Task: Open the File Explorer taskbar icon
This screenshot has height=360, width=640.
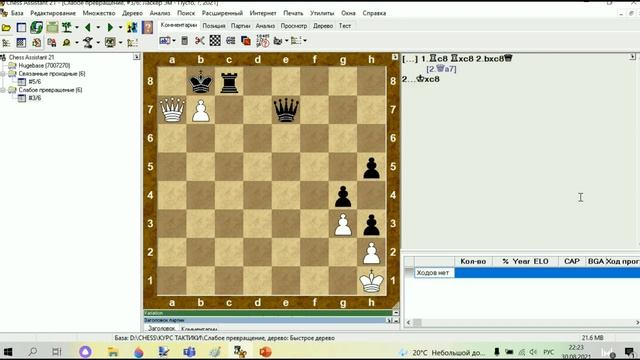Action: point(113,351)
